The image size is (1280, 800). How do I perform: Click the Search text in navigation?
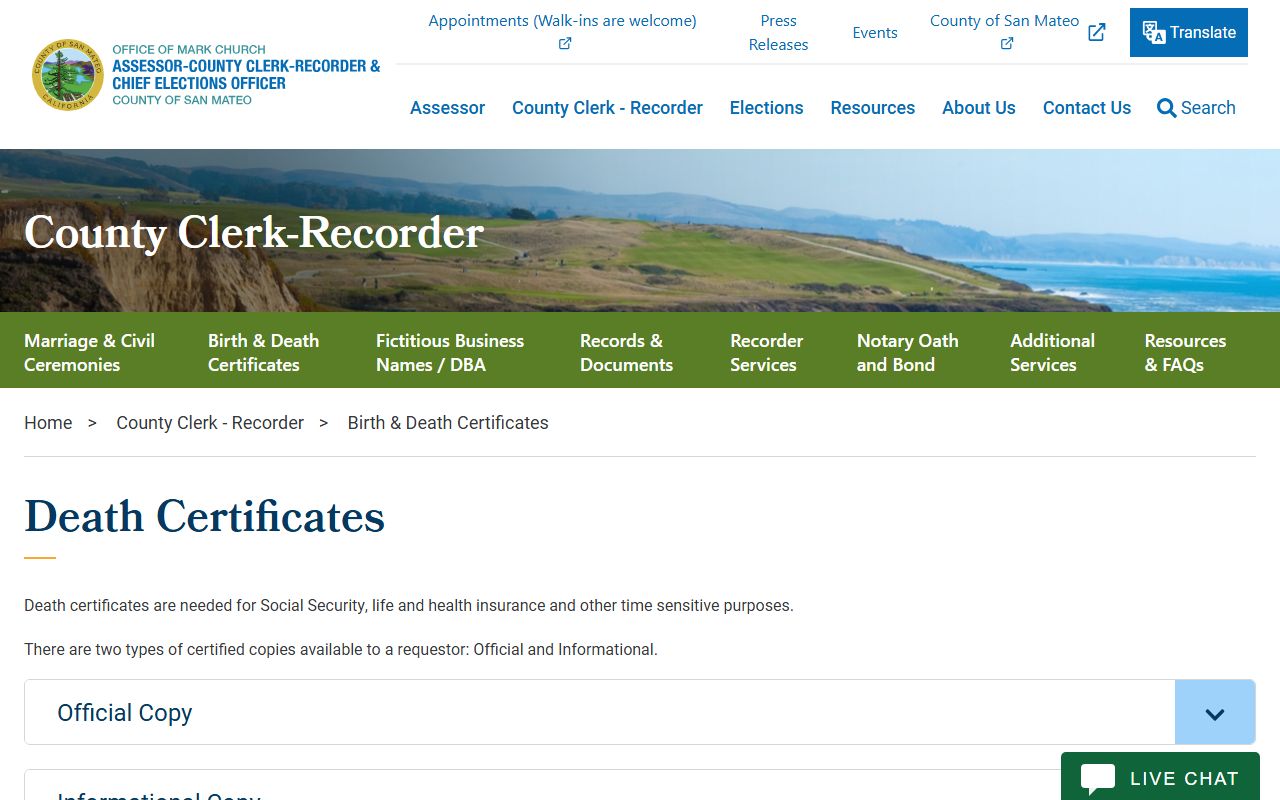point(1208,108)
